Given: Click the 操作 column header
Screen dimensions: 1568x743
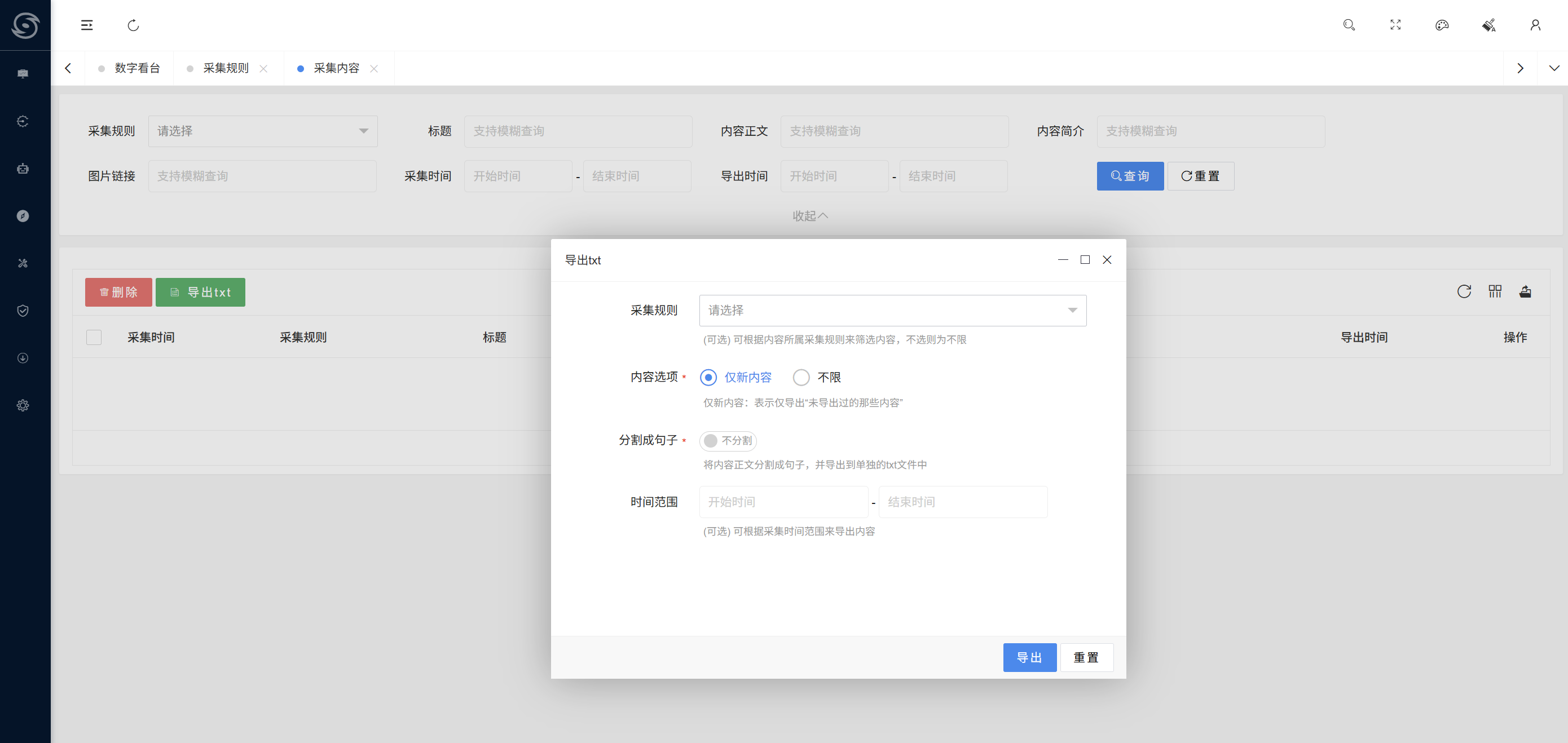Looking at the screenshot, I should click(1515, 337).
